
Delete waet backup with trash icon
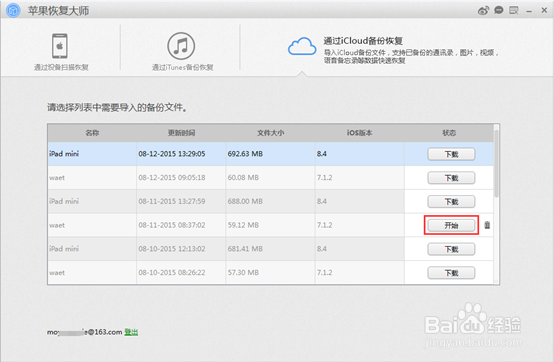tap(487, 225)
